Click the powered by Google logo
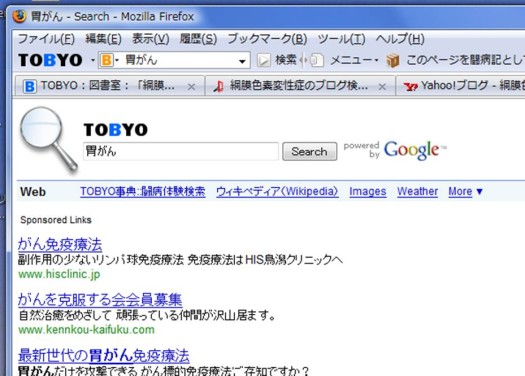This screenshot has height=376, width=525. (x=395, y=150)
